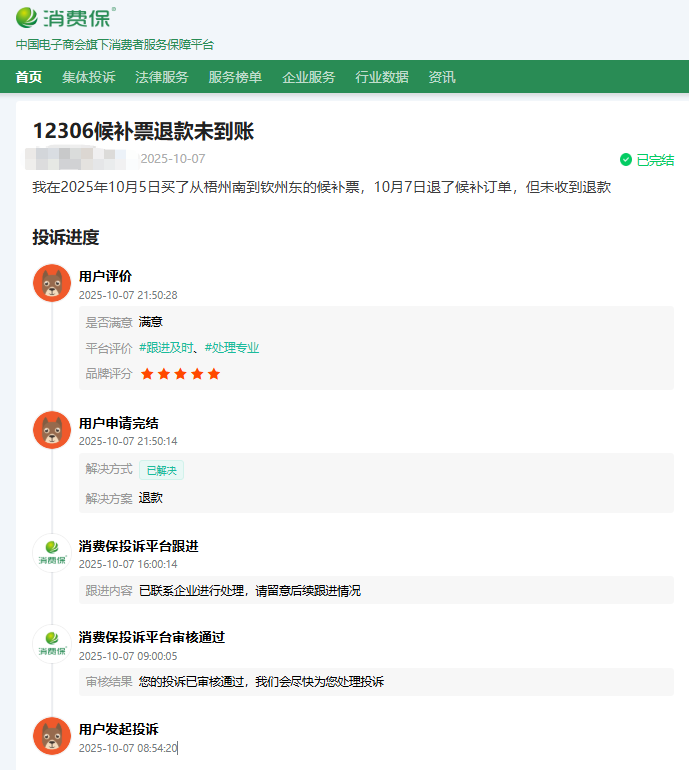Select 服务榜单 in the navigation bar
This screenshot has height=770, width=689.
pos(235,77)
